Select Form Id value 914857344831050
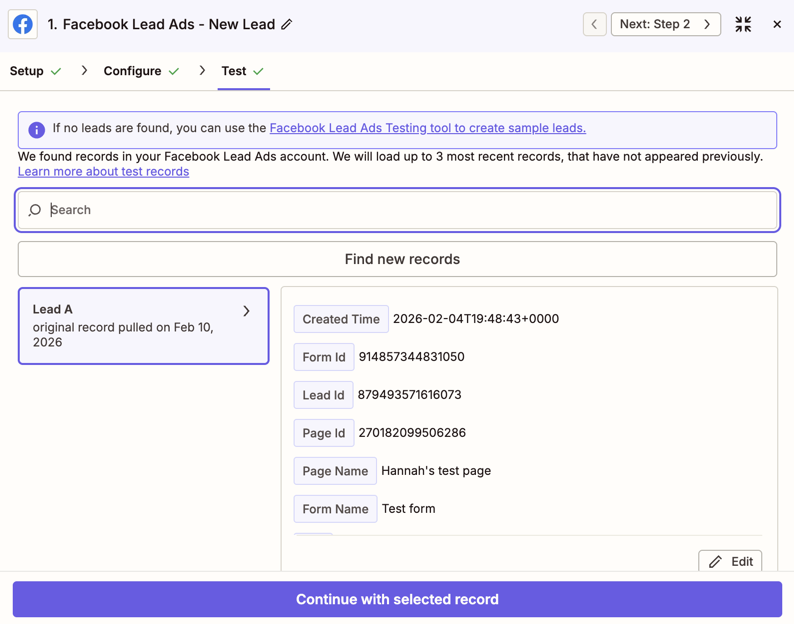Screen dimensions: 794x624 [x=411, y=357]
